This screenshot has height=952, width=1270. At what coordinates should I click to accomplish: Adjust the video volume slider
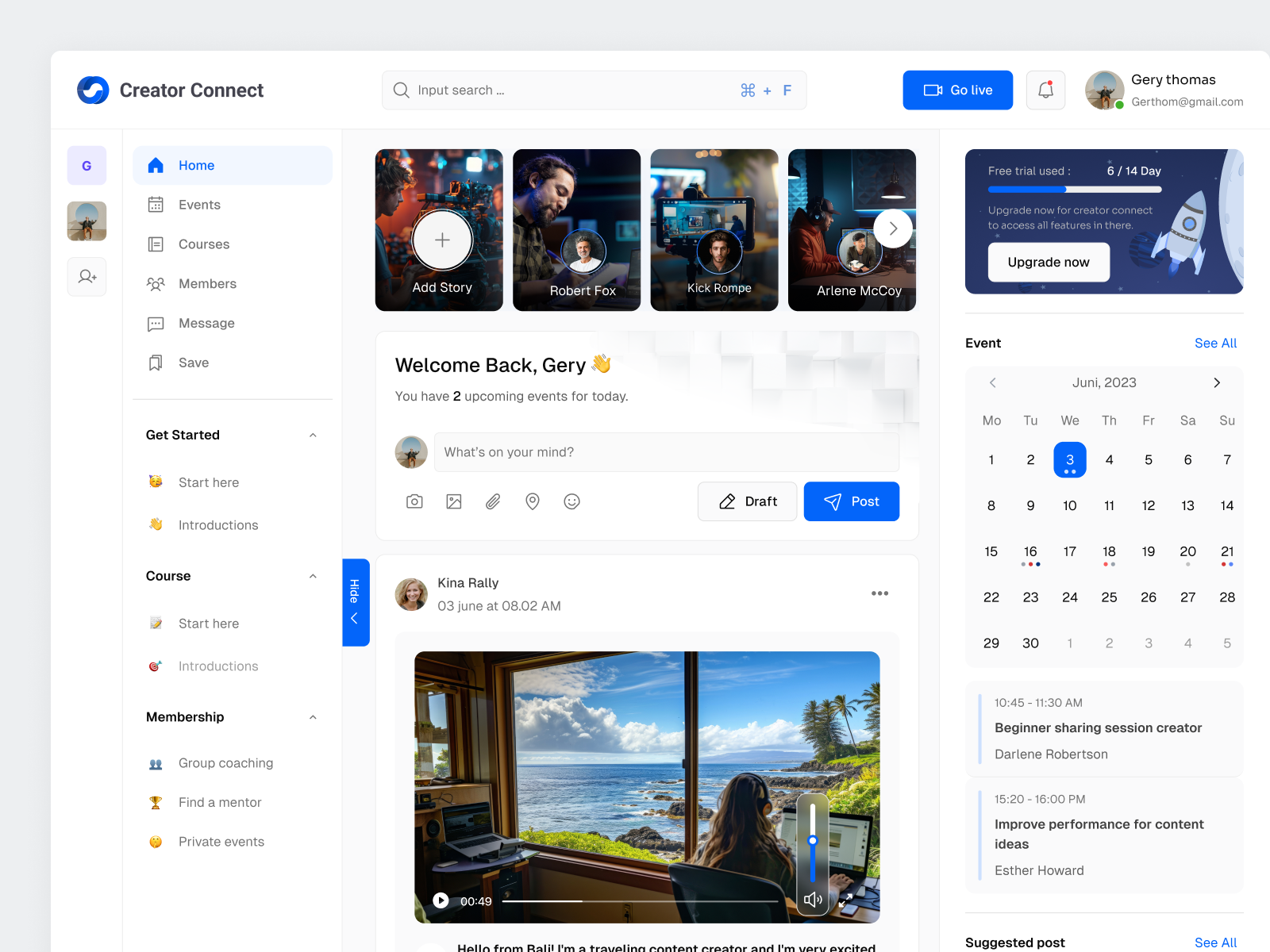813,839
